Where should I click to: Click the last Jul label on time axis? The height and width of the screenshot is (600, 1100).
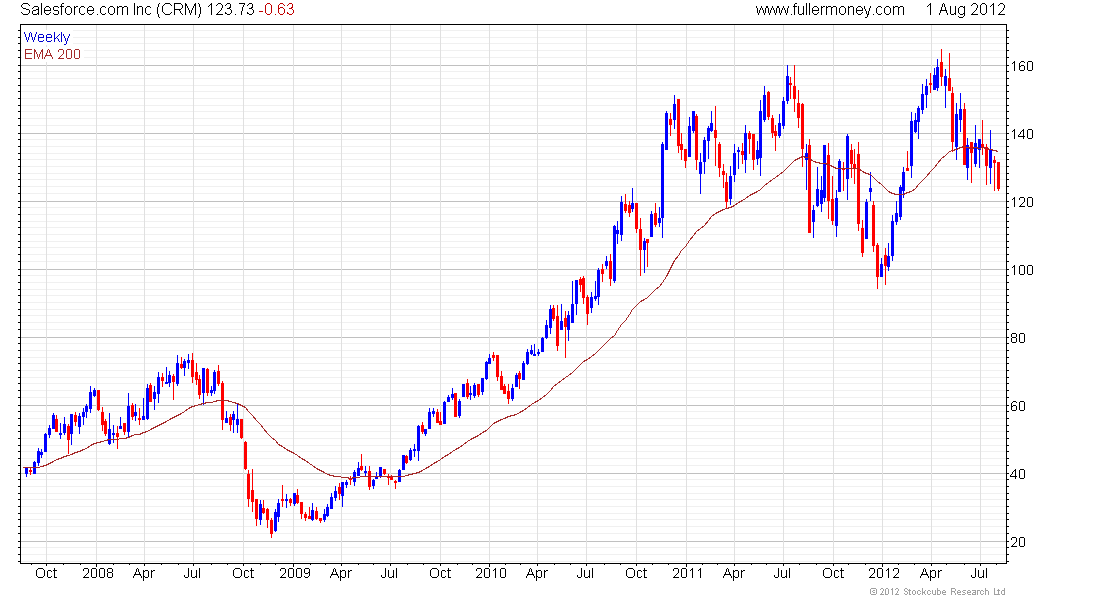(x=979, y=573)
